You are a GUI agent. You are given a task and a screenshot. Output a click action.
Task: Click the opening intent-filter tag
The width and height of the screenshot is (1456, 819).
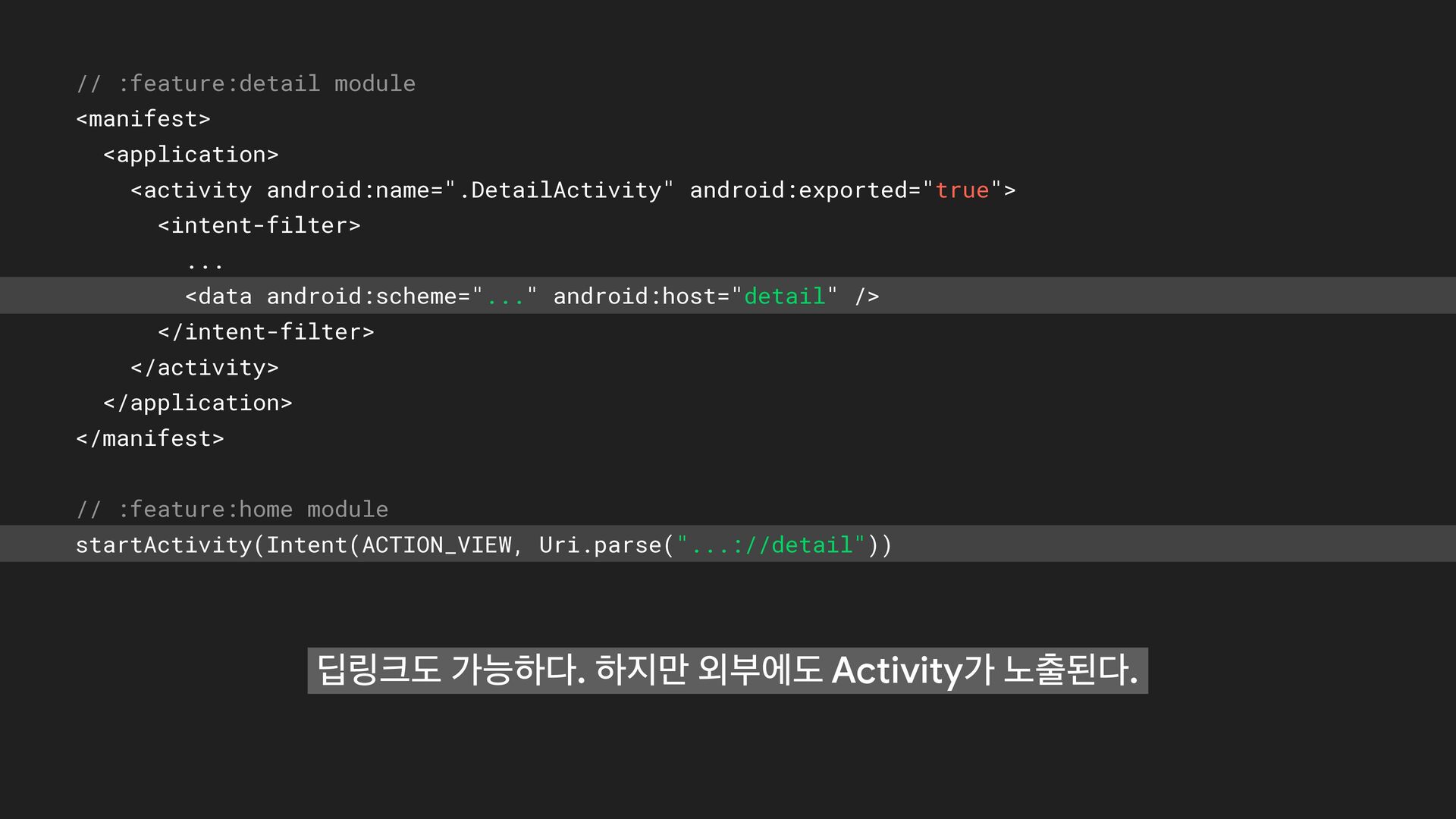point(259,225)
